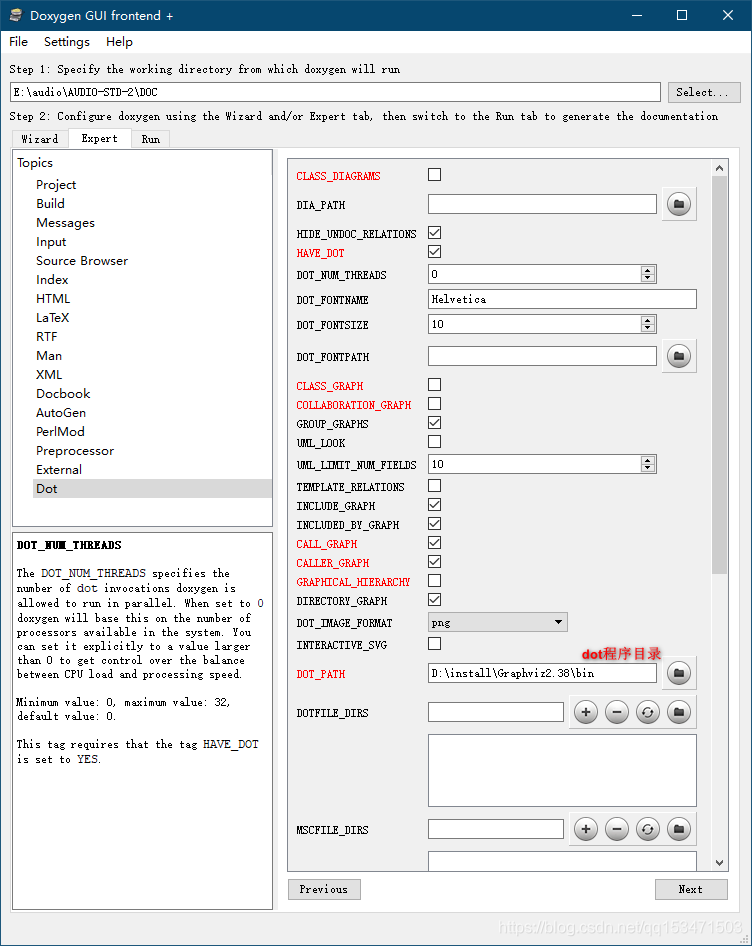Click Select... working directory button

pos(704,92)
